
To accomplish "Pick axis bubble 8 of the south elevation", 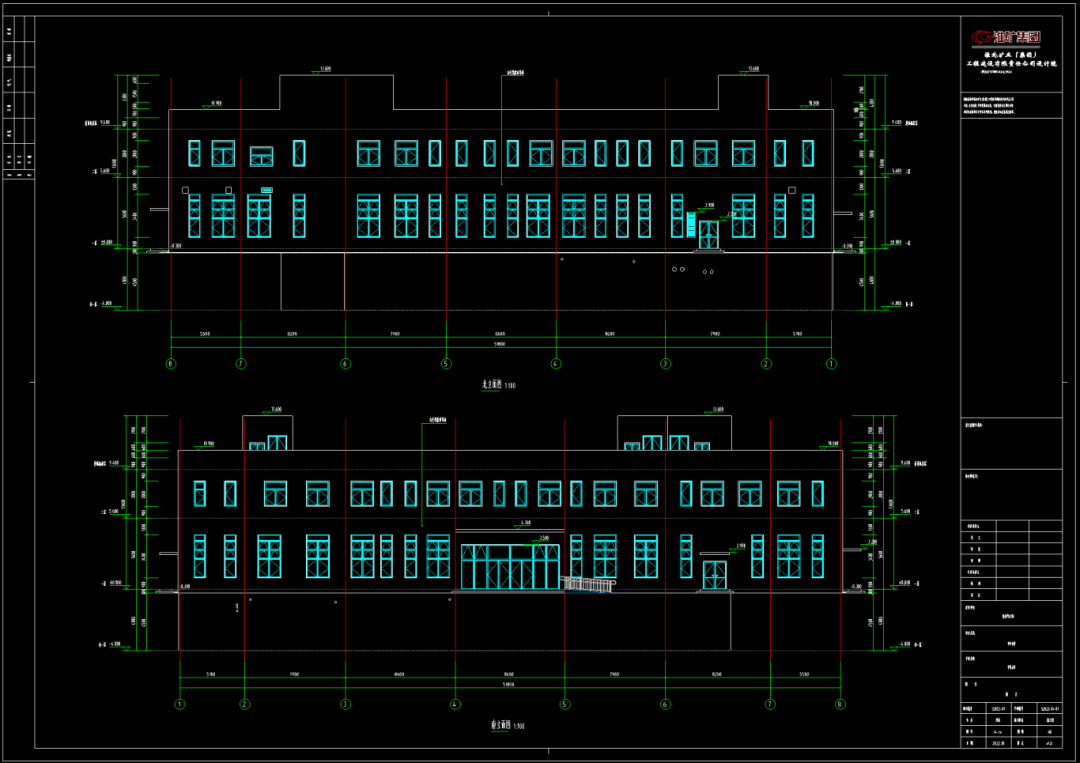I will coord(840,704).
